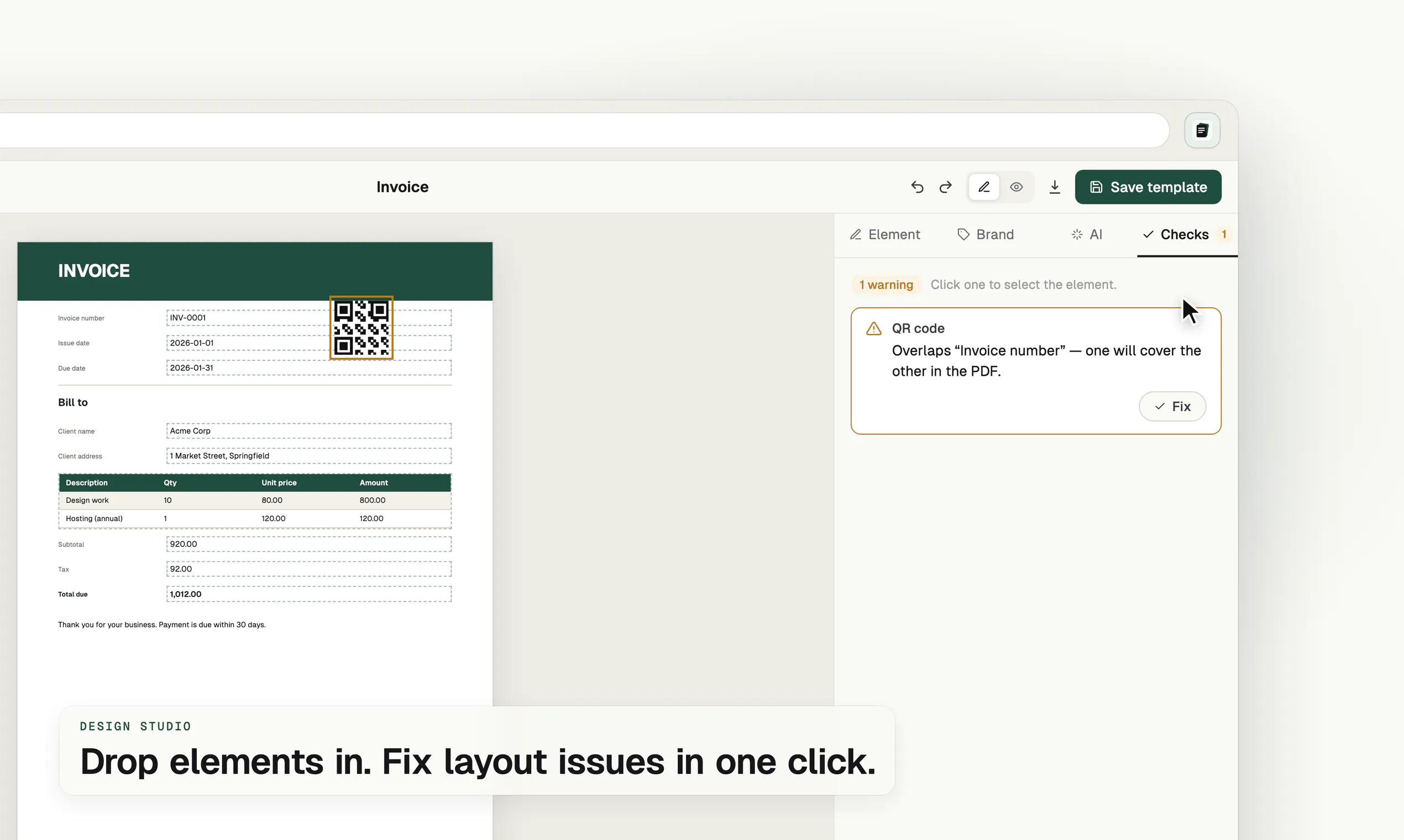
Task: Select the QR code element on the invoice
Action: [x=361, y=328]
